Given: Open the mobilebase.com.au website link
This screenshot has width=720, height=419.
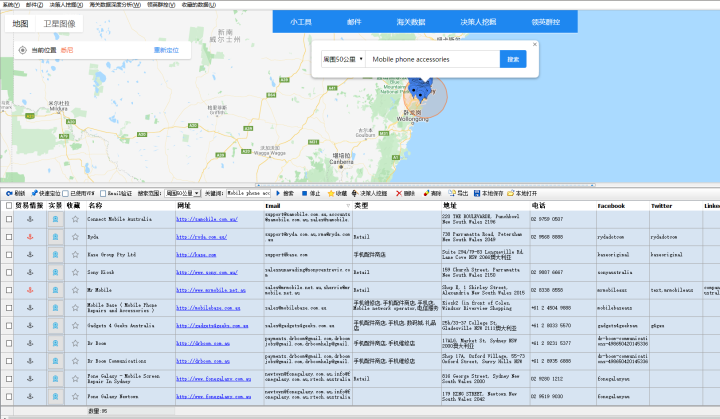Looking at the screenshot, I should point(208,308).
